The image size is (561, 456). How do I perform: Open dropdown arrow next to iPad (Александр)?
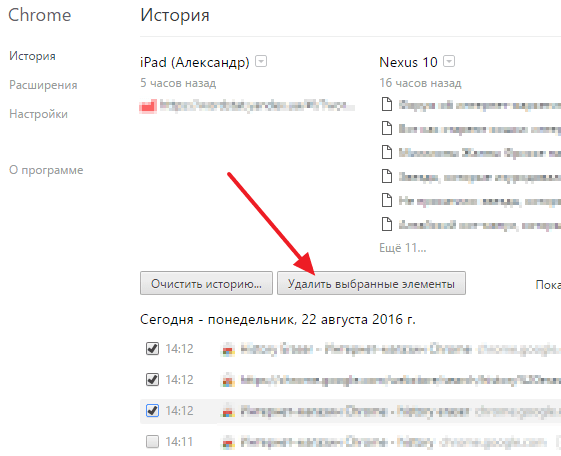[261, 62]
